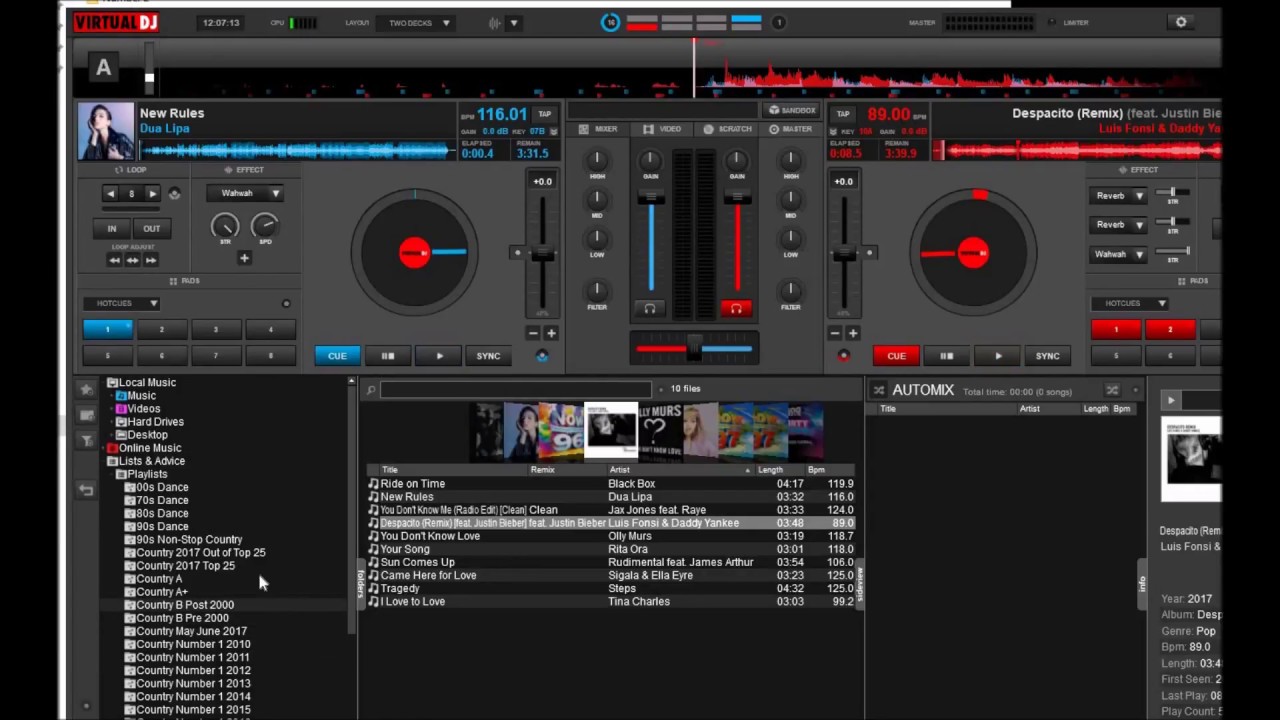Play the left deck
1280x720 pixels.
pos(439,356)
